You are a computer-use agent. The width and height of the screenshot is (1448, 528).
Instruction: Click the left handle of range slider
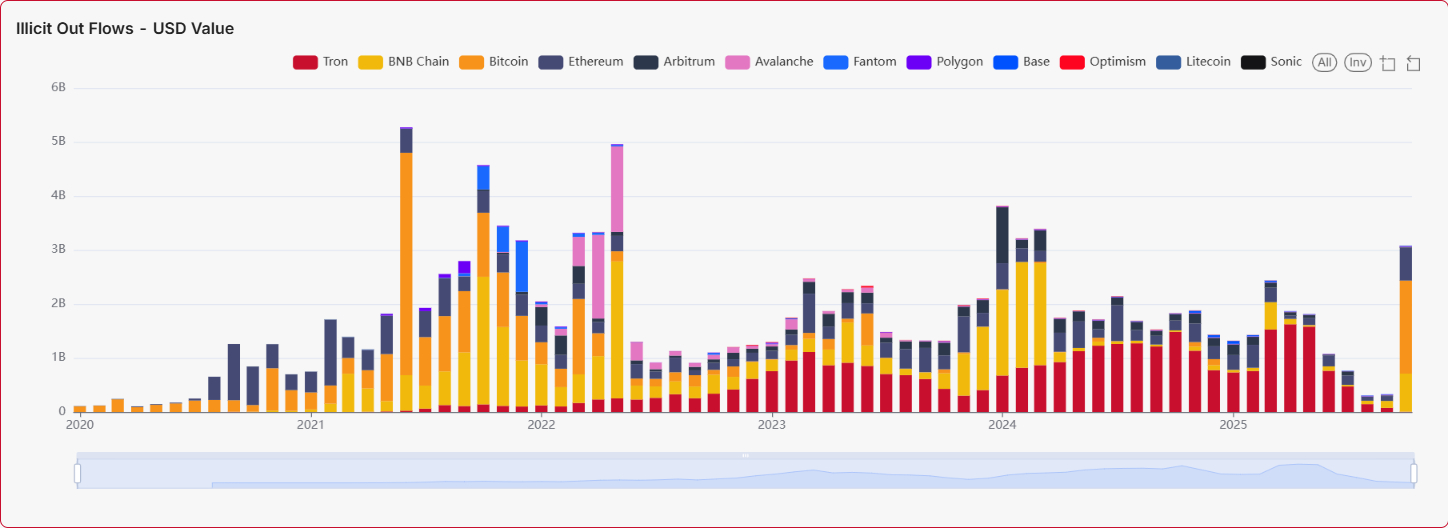click(x=77, y=472)
